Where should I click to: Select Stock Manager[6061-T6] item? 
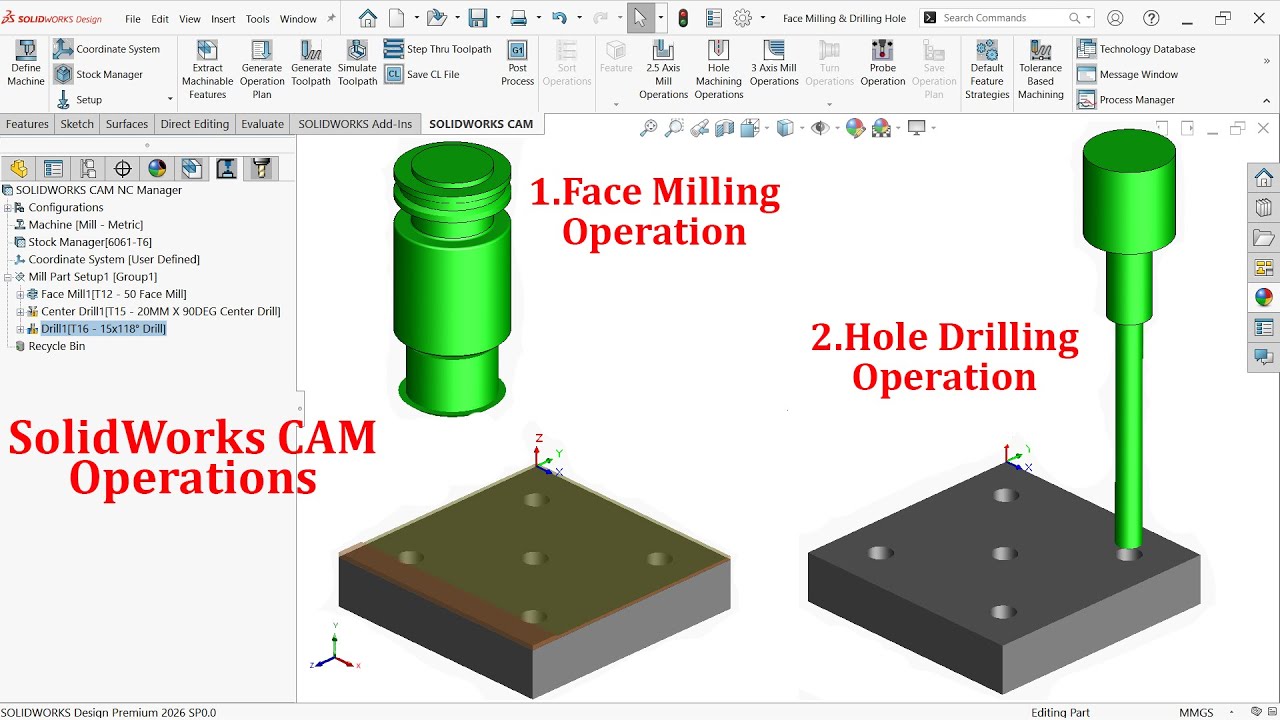point(83,242)
